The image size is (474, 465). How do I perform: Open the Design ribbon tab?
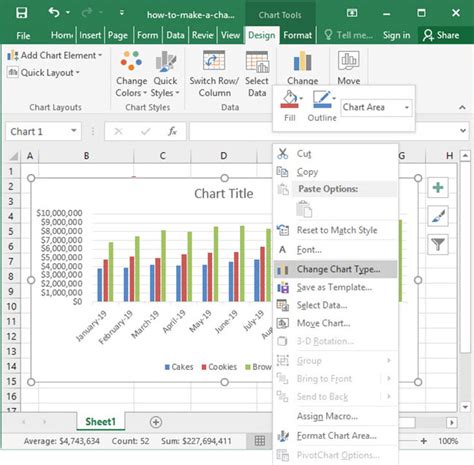tap(262, 35)
